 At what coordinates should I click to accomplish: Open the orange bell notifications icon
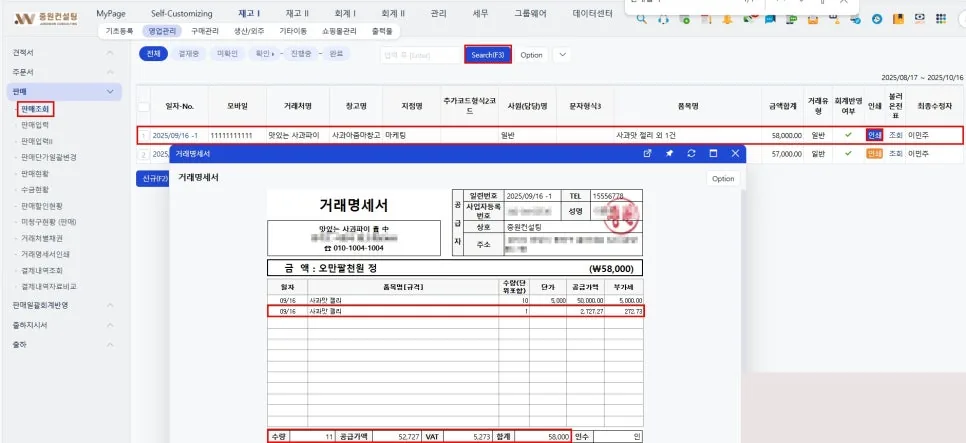click(x=728, y=19)
